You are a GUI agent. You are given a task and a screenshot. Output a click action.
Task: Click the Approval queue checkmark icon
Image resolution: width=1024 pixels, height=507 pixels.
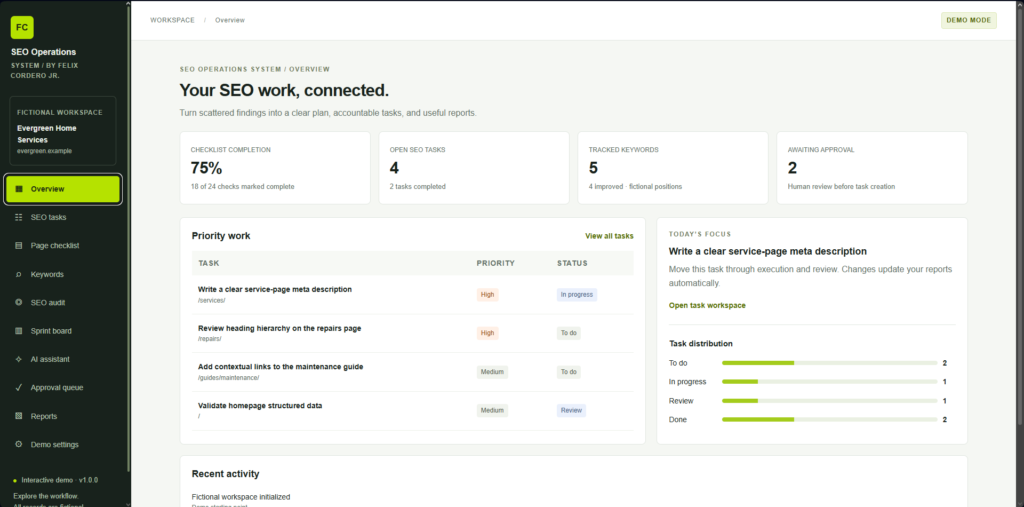pyautogui.click(x=18, y=387)
